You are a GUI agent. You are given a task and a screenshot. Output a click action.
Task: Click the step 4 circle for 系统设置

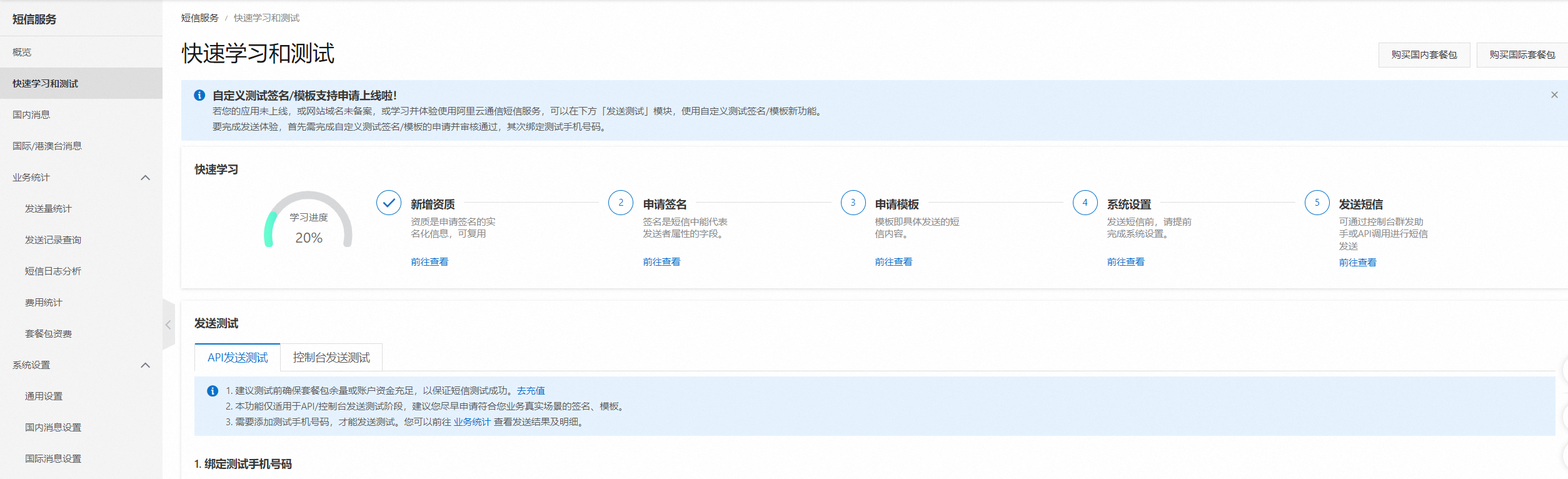coord(1085,203)
